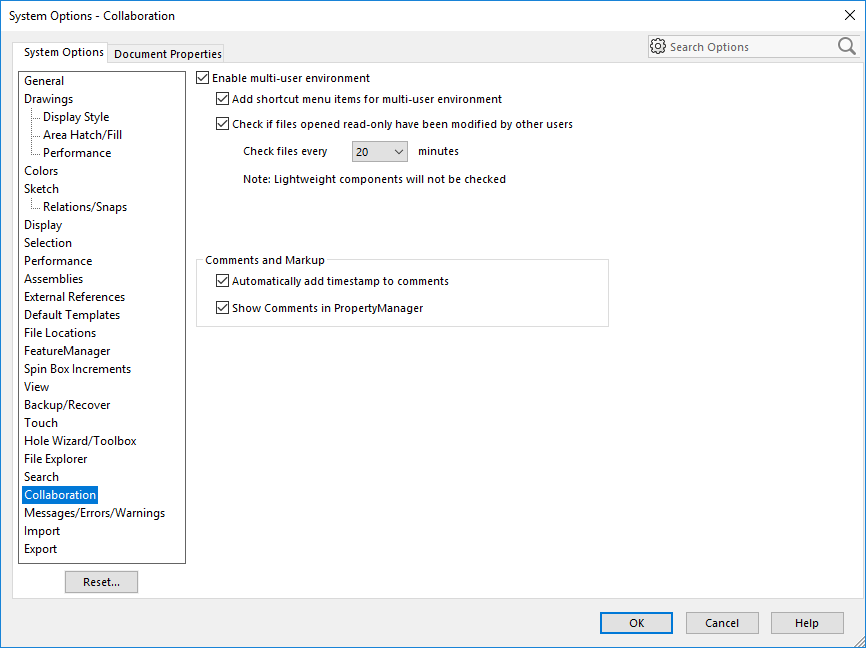
Task: Select the System Options tab
Action: [x=64, y=52]
